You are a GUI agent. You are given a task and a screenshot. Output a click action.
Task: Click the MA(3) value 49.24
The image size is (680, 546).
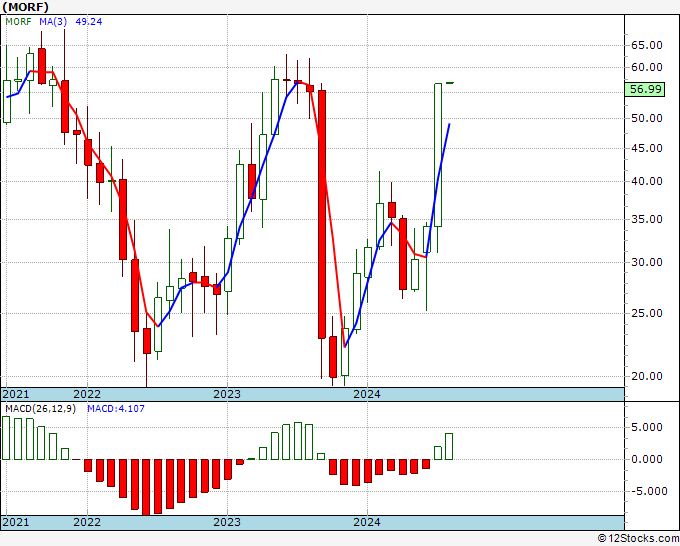click(89, 22)
